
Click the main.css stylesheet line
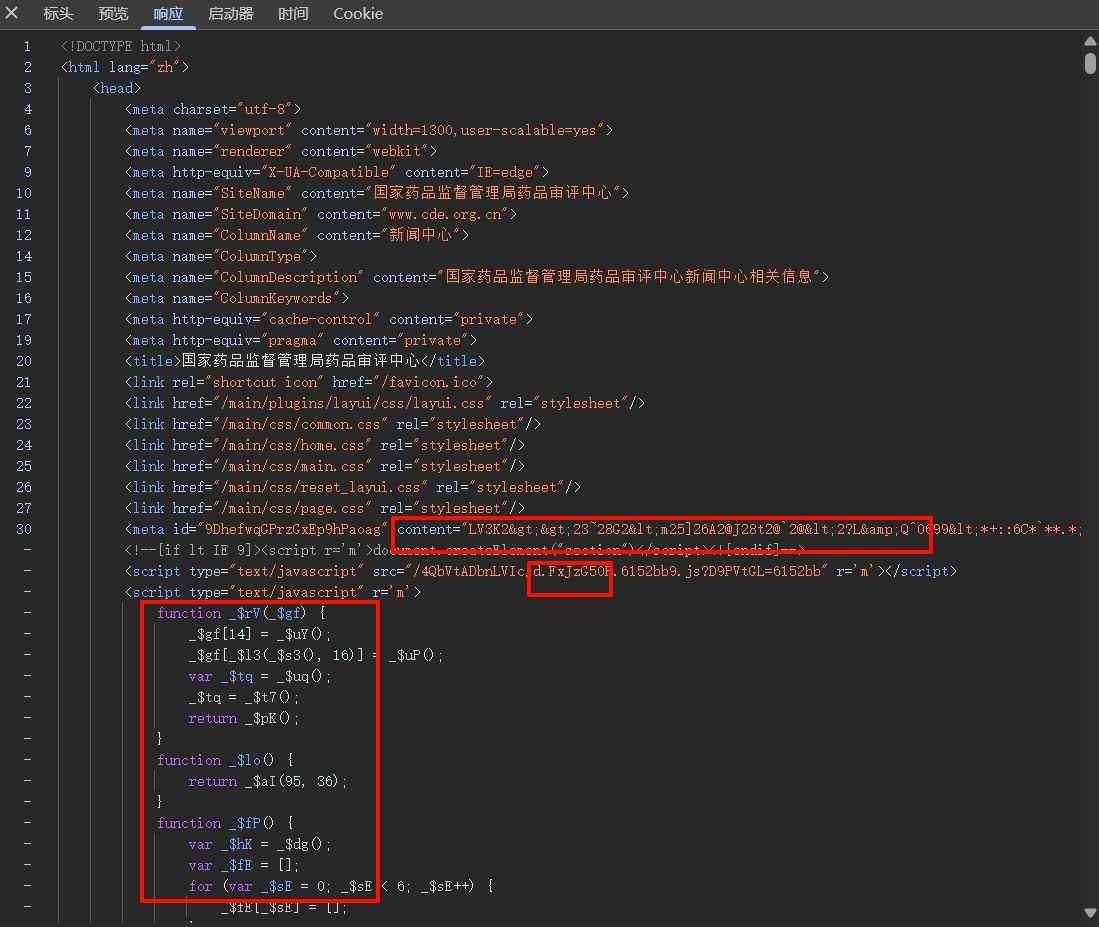[325, 467]
